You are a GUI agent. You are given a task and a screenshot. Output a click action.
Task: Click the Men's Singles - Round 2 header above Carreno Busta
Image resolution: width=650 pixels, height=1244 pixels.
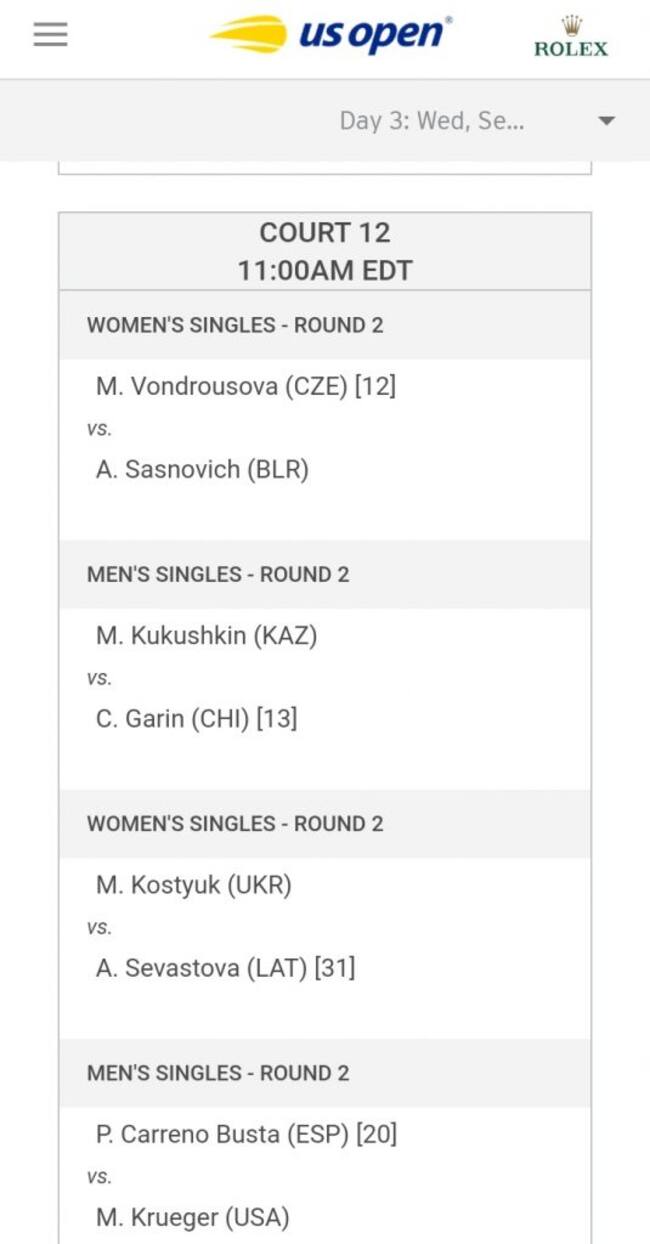[x=325, y=1073]
